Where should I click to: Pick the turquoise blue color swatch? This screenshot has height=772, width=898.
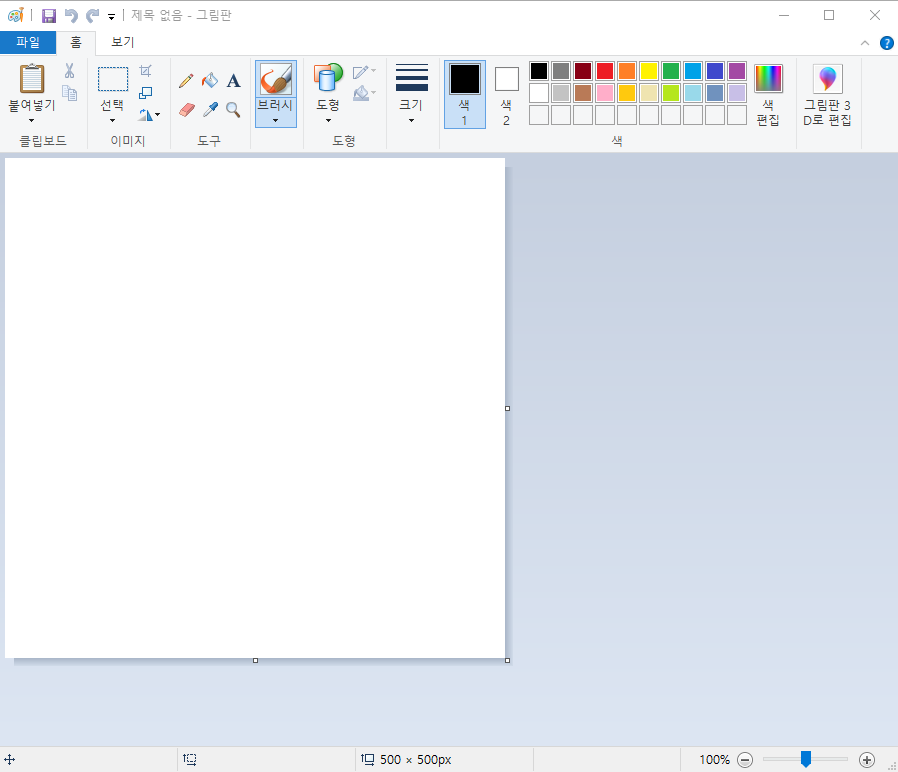(692, 70)
